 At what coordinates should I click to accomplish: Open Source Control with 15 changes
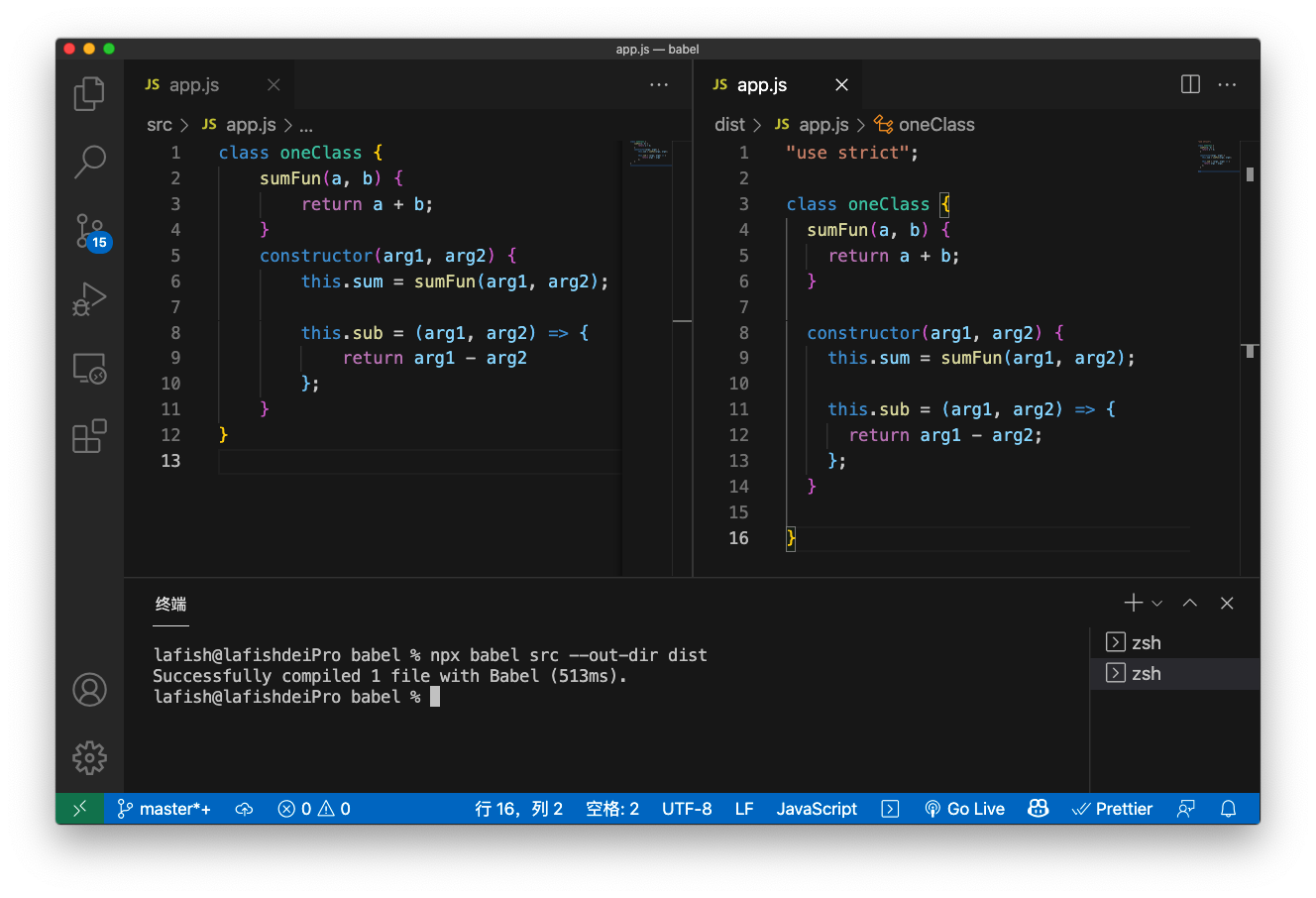point(89,231)
